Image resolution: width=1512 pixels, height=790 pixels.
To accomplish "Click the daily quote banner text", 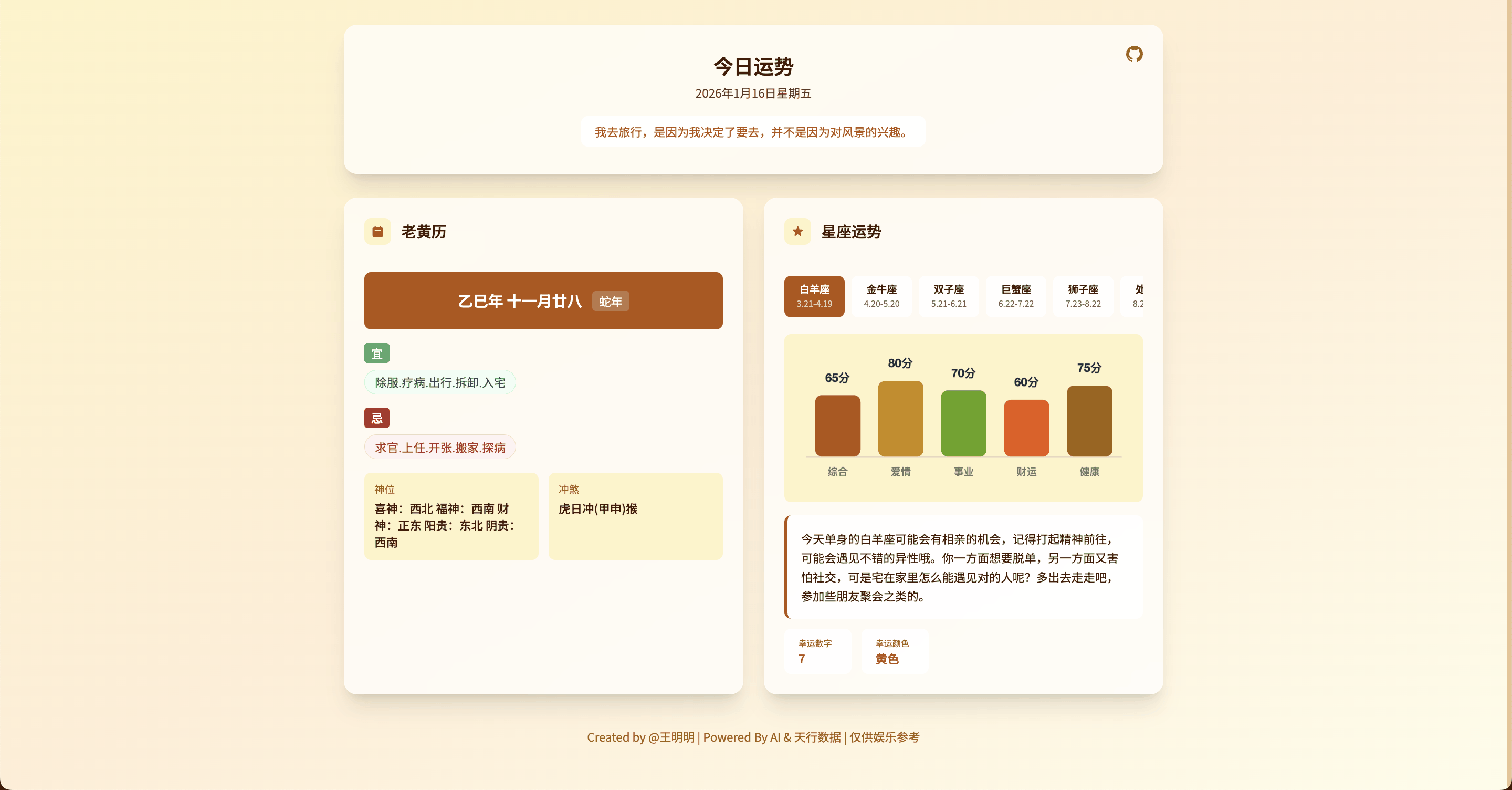I will [752, 132].
